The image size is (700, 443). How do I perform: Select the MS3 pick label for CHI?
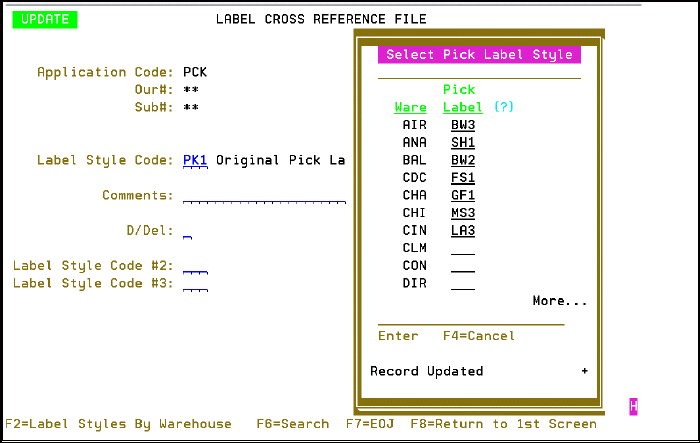tap(462, 213)
